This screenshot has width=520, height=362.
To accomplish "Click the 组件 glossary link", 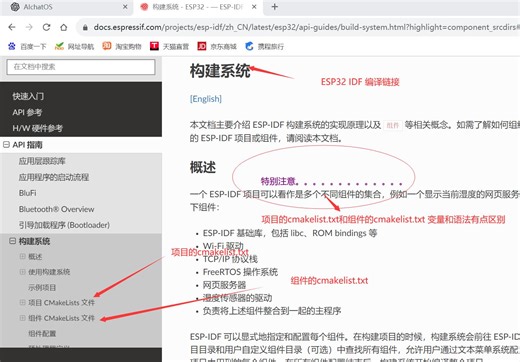I will click(x=393, y=125).
